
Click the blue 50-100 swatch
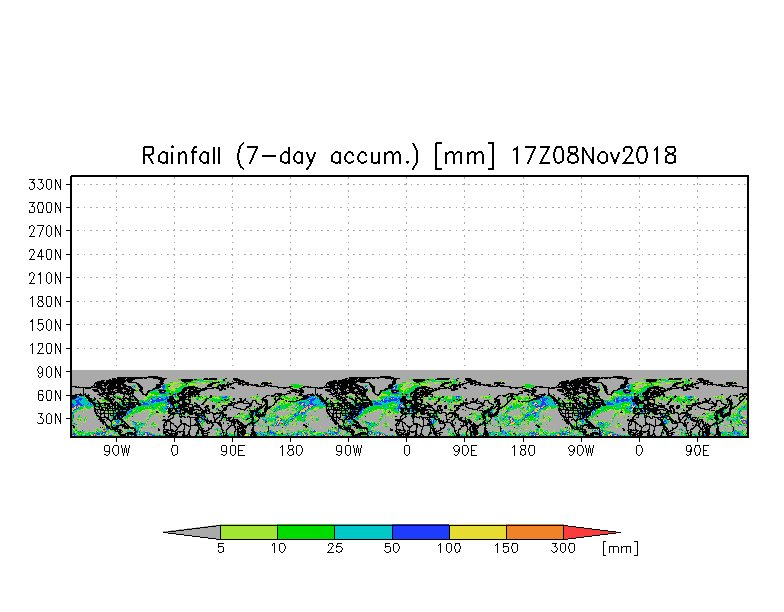(421, 532)
